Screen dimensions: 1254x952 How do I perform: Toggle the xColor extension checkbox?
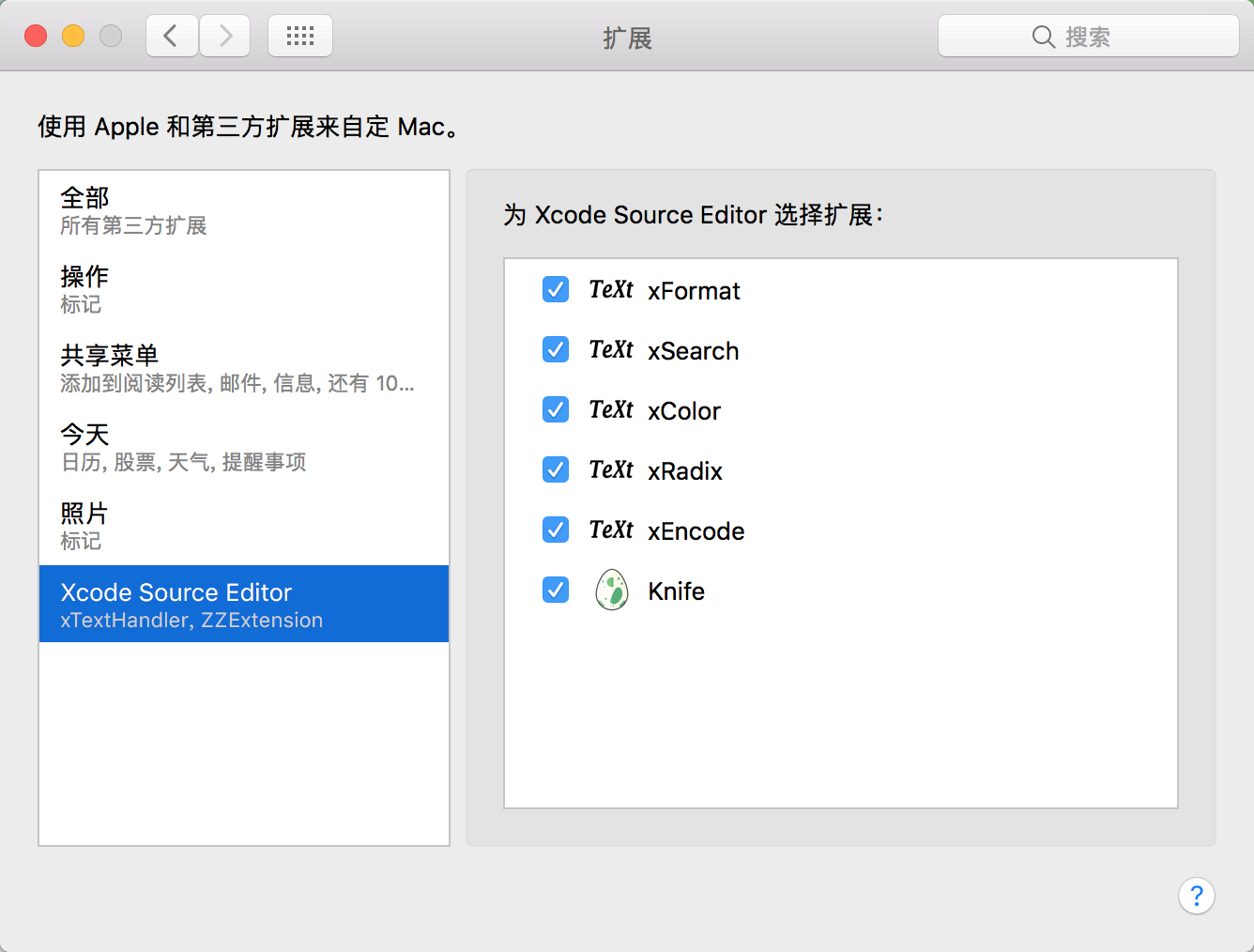pyautogui.click(x=556, y=409)
